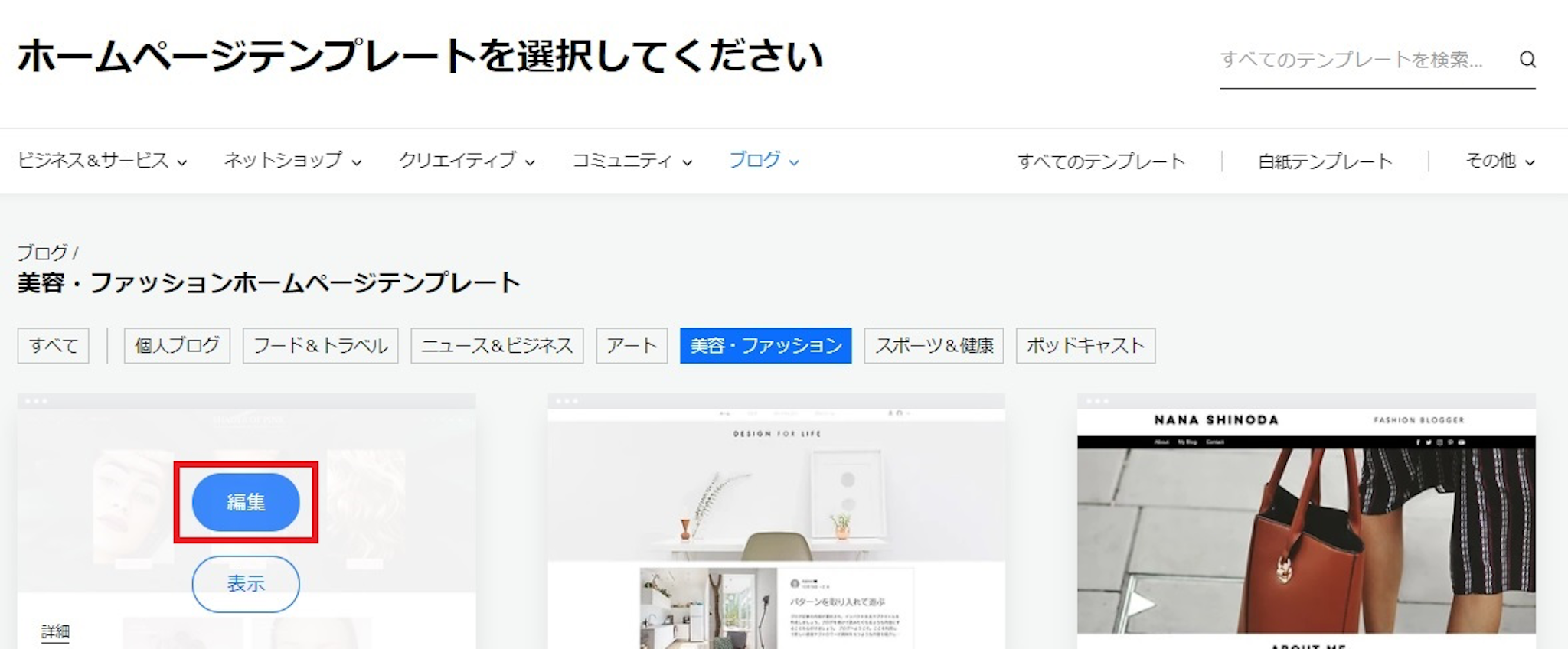1568x649 pixels.
Task: Select the スポーツ&健康 filter tab
Action: pyautogui.click(x=934, y=346)
